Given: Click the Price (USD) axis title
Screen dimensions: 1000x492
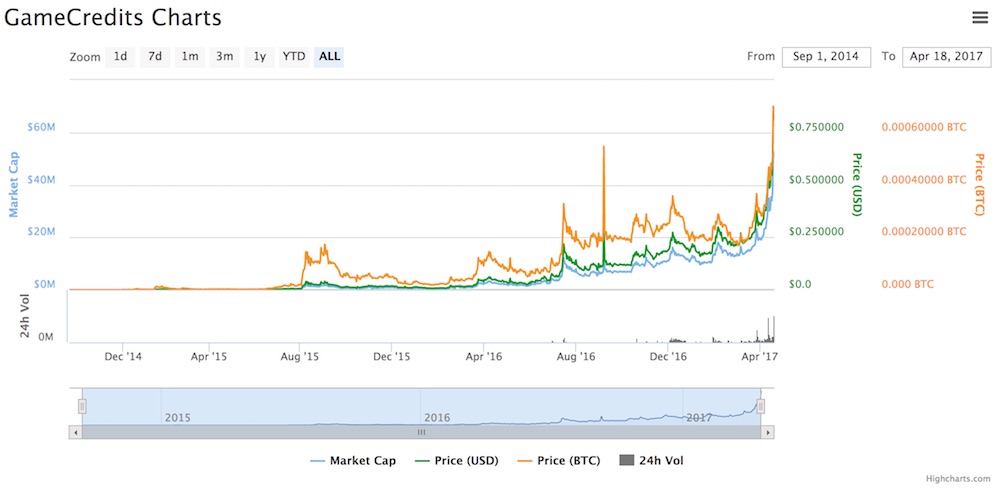Looking at the screenshot, I should coord(858,184).
